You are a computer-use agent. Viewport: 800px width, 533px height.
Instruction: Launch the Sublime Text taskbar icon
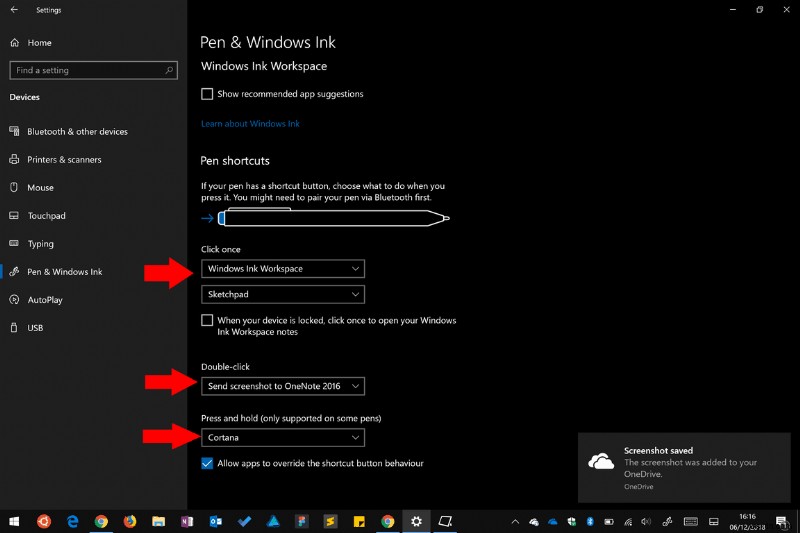click(x=330, y=521)
